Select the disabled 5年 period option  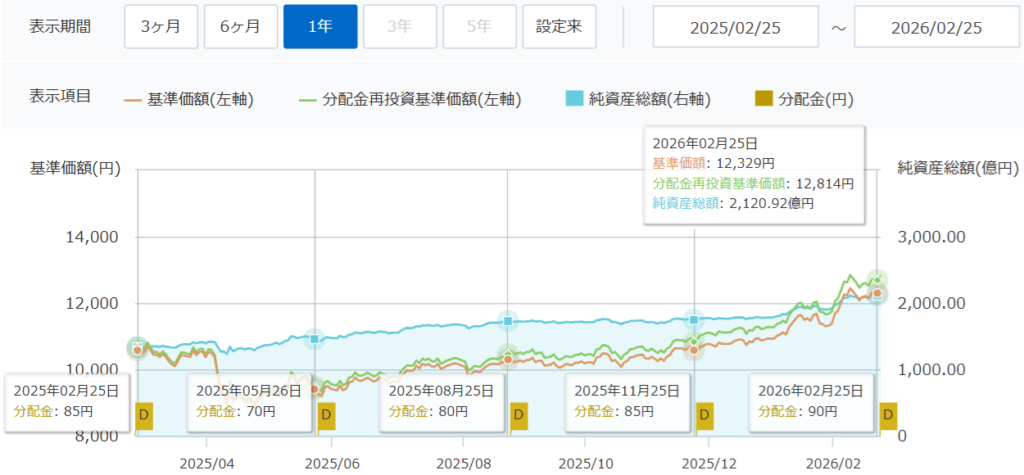pyautogui.click(x=479, y=27)
